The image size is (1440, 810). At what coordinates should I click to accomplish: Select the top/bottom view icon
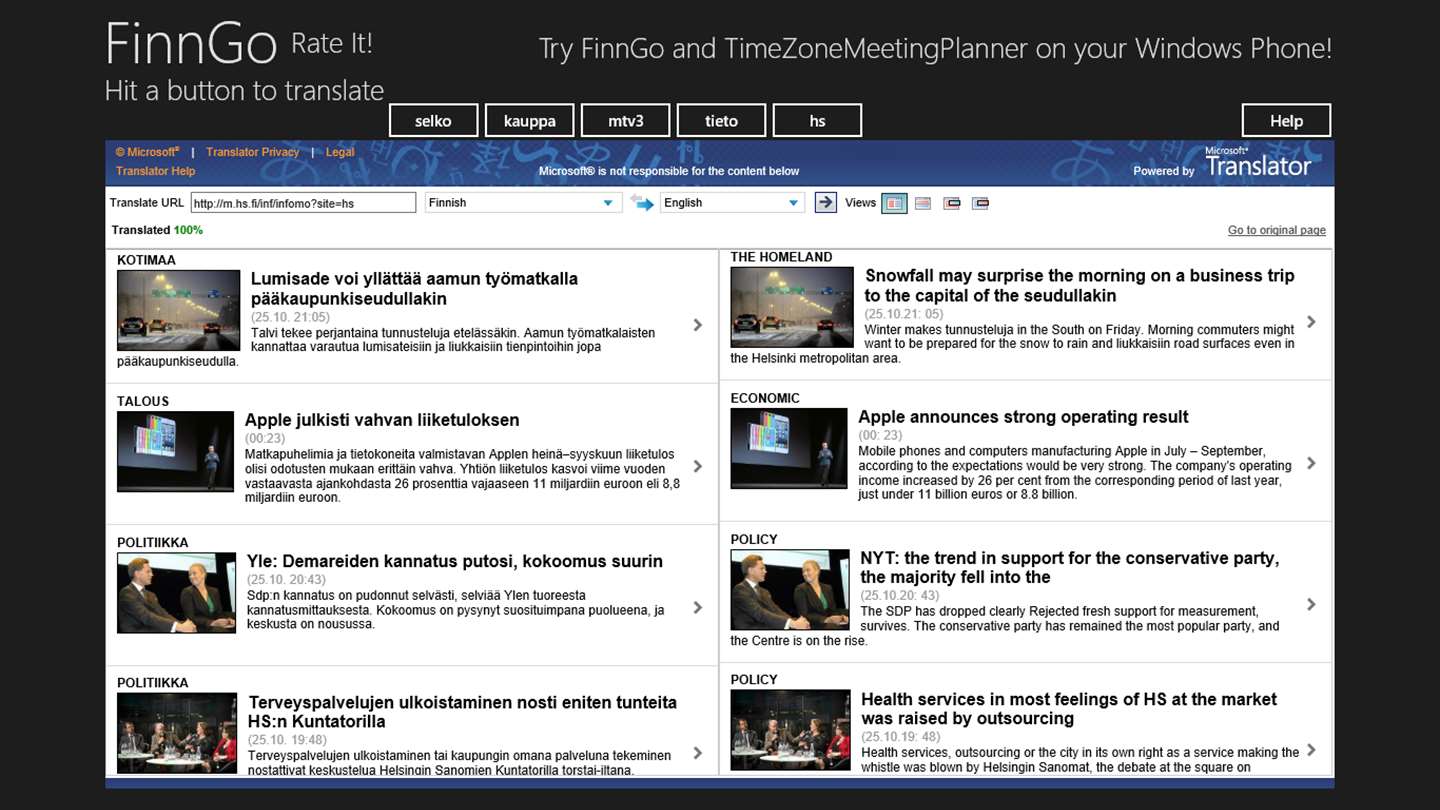[x=923, y=203]
